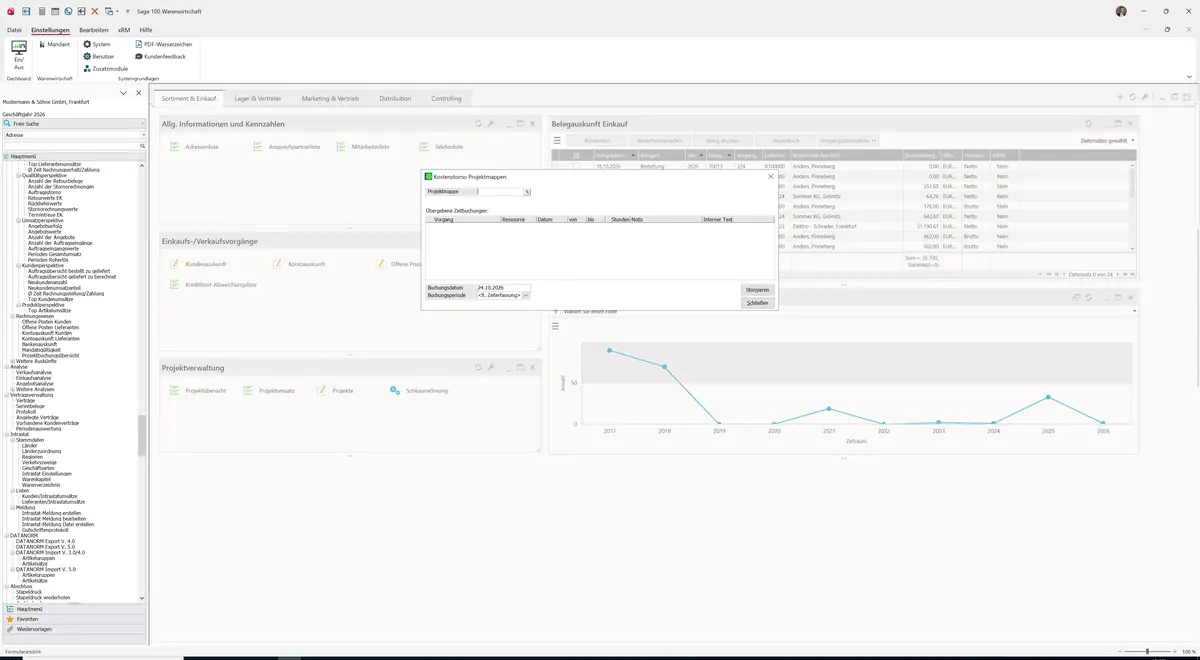Click the zoom slider in the status bar
Image resolution: width=1200 pixels, height=660 pixels.
click(x=1148, y=651)
